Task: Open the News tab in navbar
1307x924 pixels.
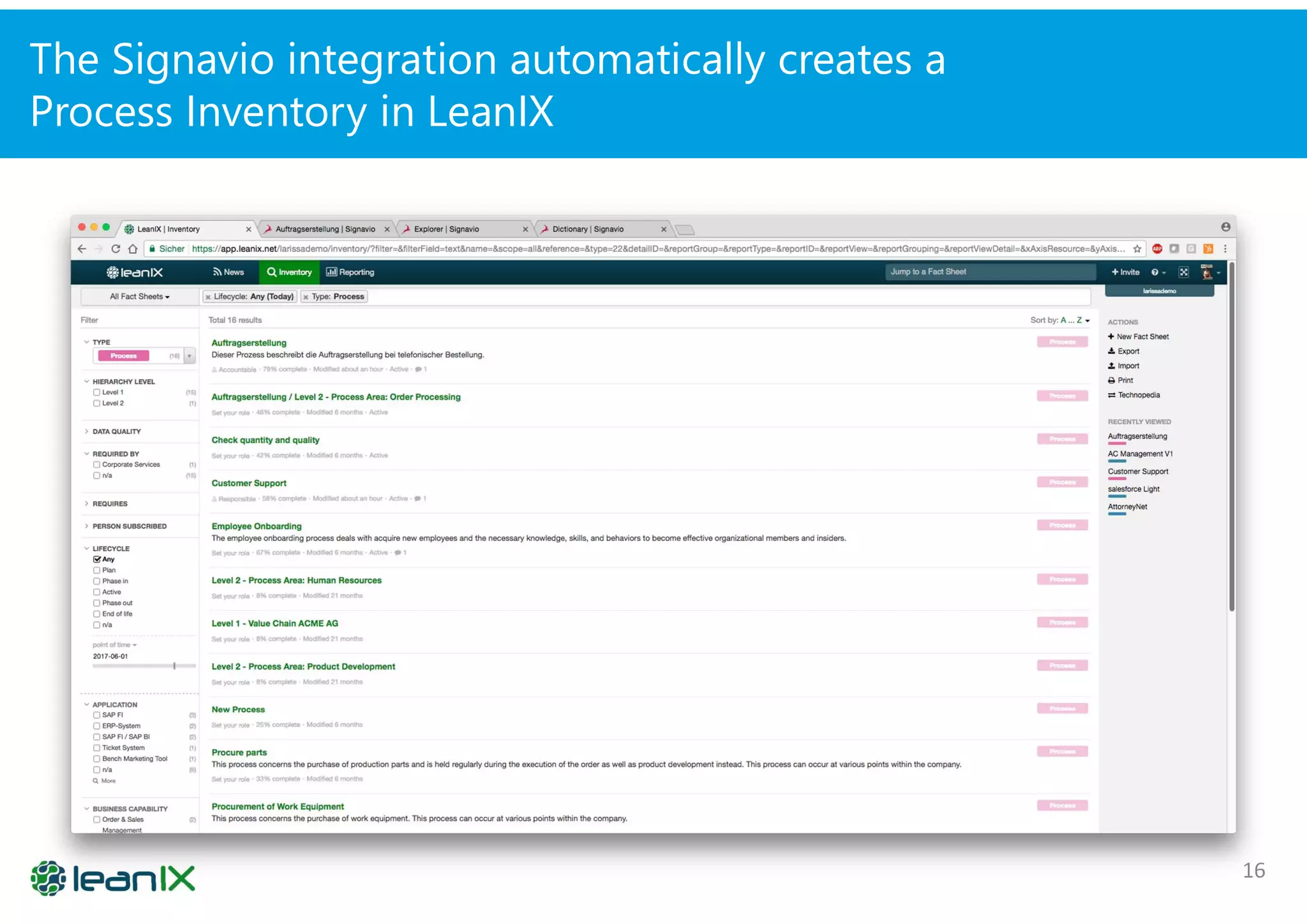Action: click(228, 272)
